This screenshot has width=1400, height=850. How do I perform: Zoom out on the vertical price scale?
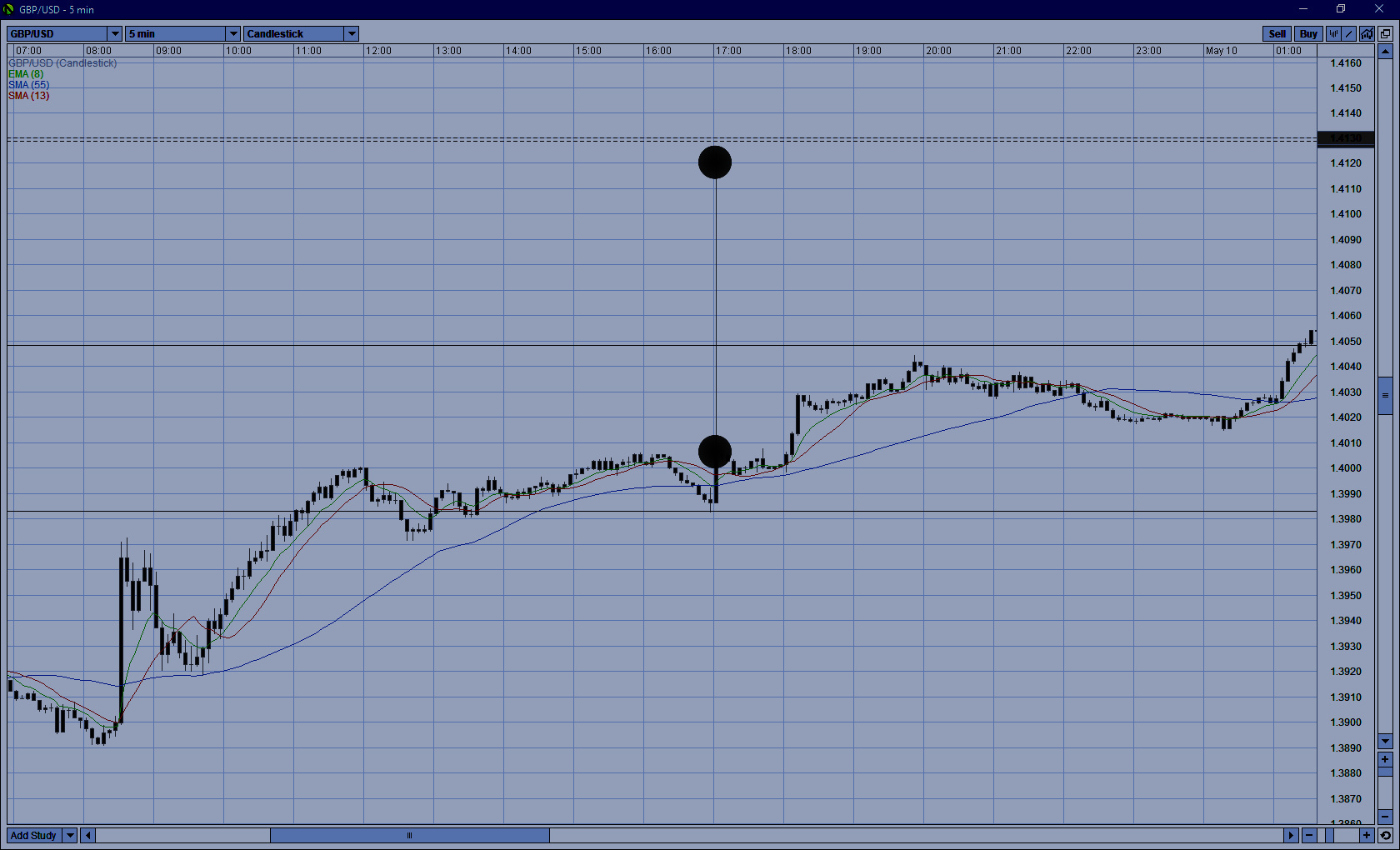click(1385, 817)
